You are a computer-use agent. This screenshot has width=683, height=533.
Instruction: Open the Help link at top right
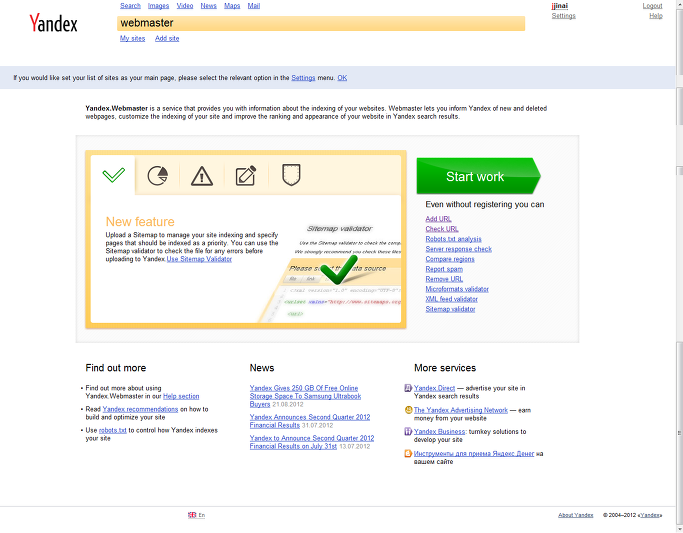(x=656, y=16)
